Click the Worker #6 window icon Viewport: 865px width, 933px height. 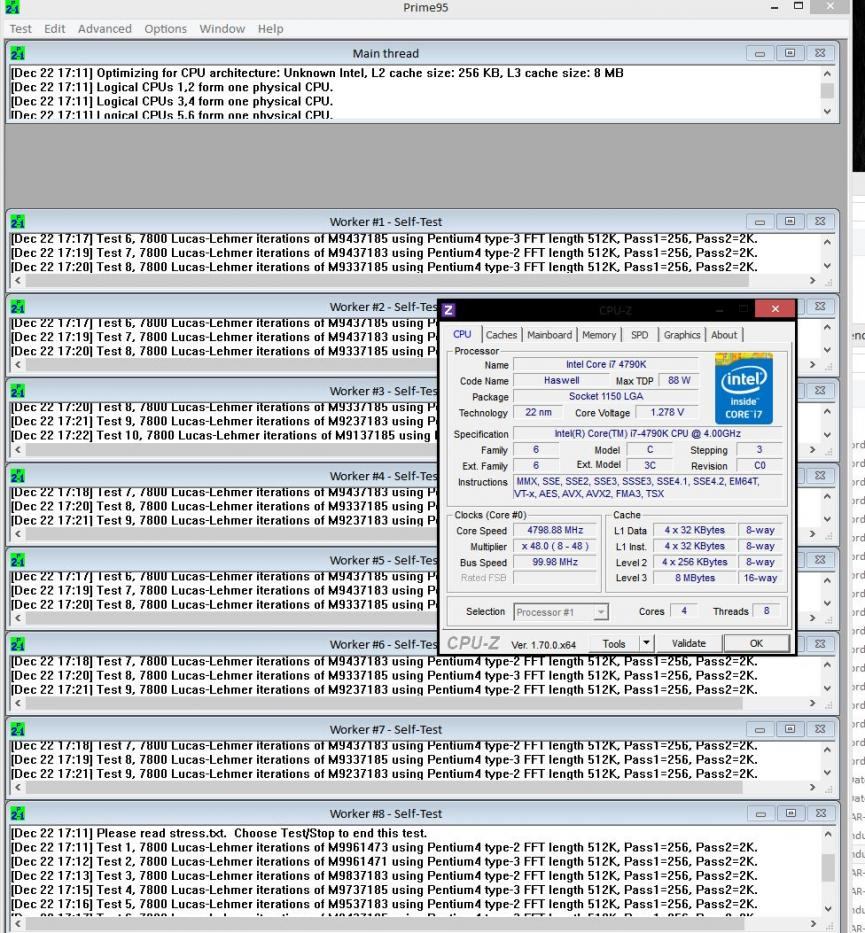click(x=17, y=644)
